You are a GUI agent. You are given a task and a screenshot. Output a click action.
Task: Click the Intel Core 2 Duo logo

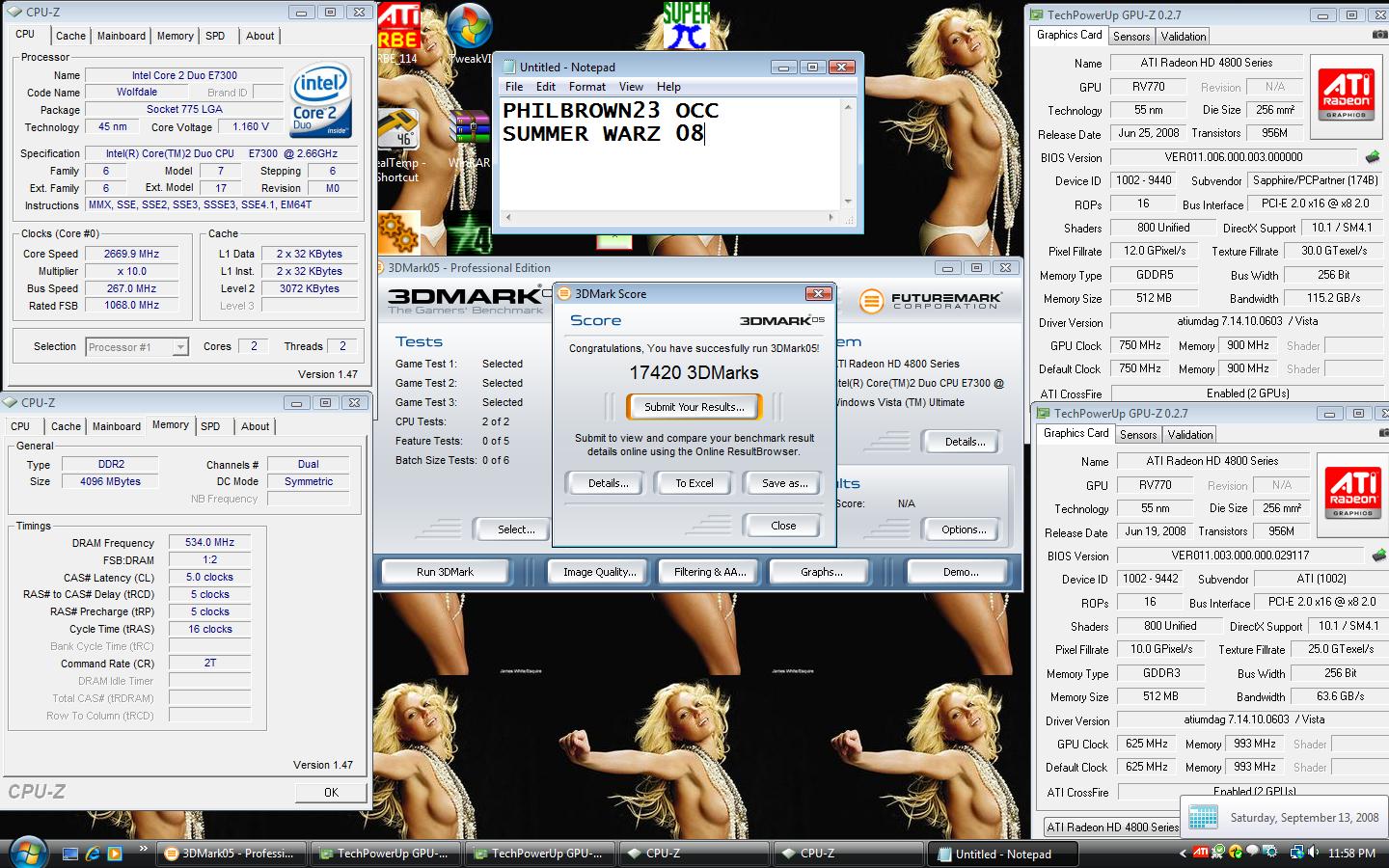click(x=321, y=101)
